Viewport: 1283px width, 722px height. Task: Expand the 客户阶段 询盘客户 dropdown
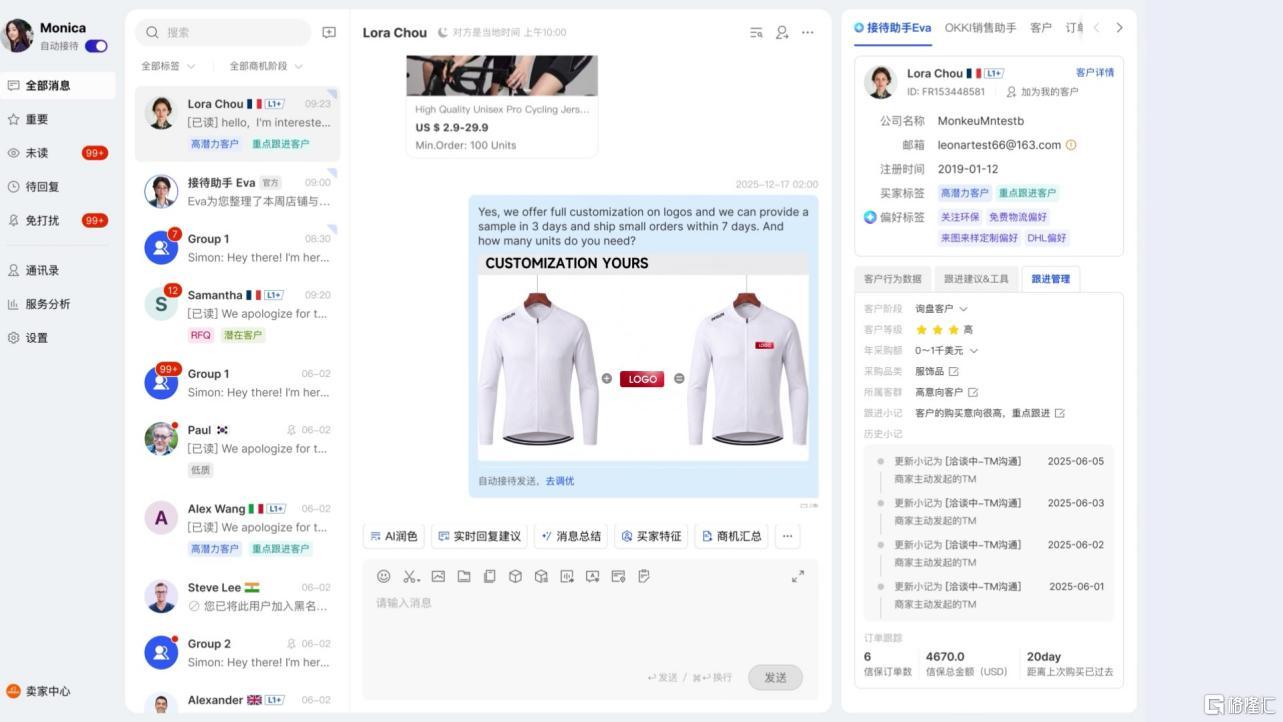coord(942,309)
